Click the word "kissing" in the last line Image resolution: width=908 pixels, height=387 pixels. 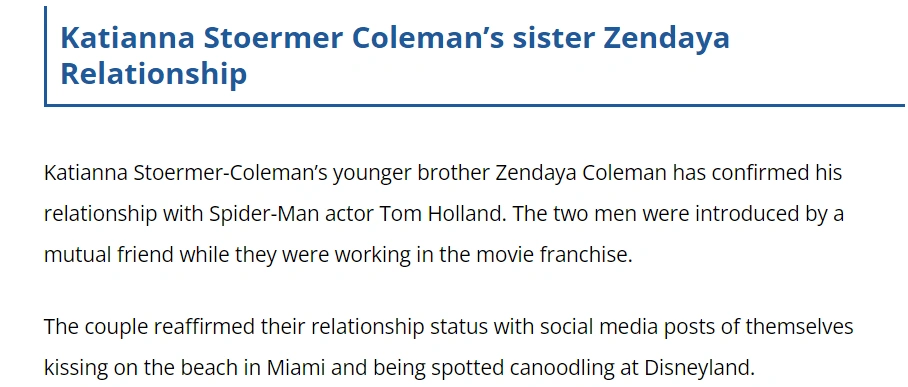coord(75,367)
